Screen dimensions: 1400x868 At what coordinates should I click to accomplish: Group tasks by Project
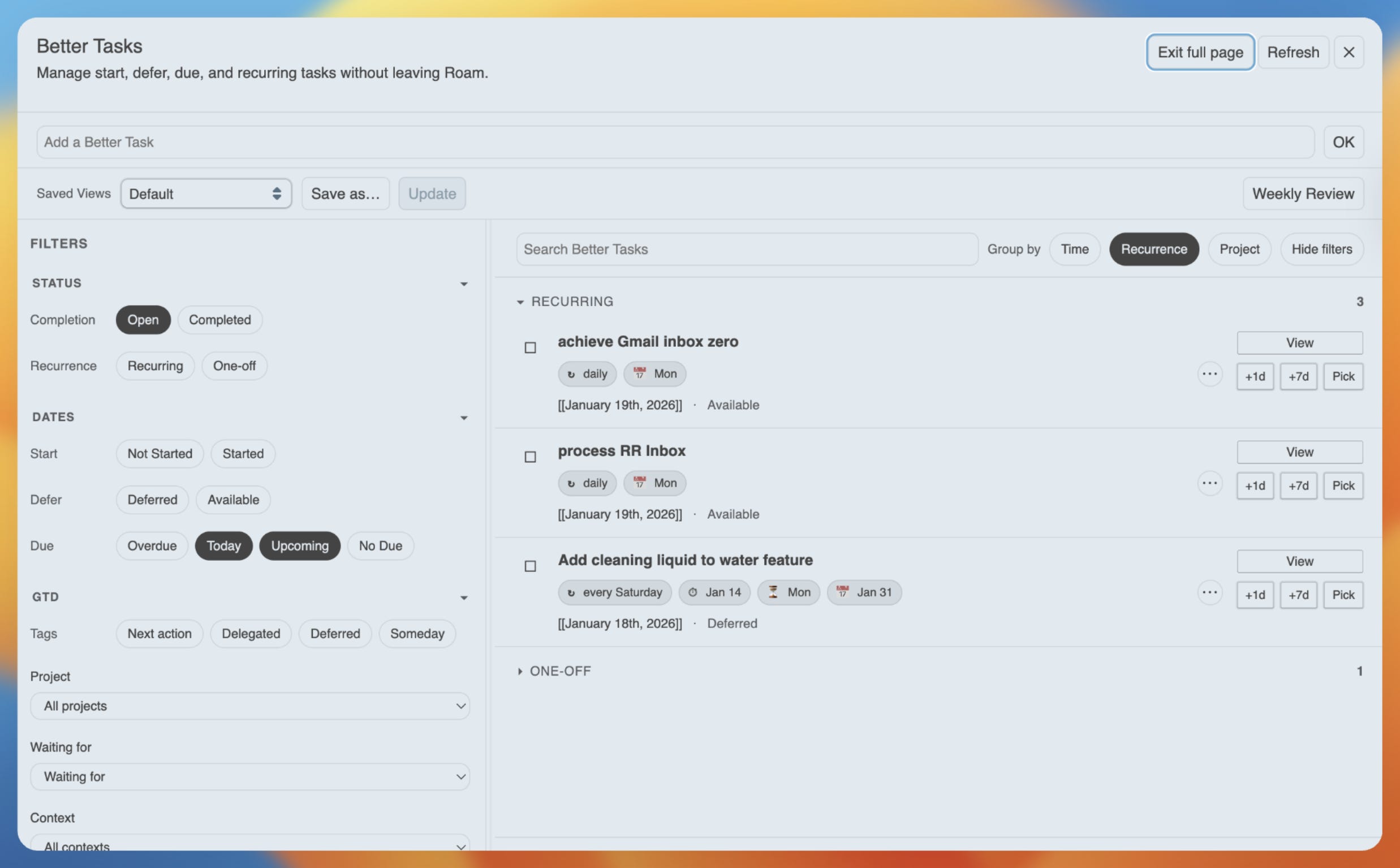point(1239,249)
